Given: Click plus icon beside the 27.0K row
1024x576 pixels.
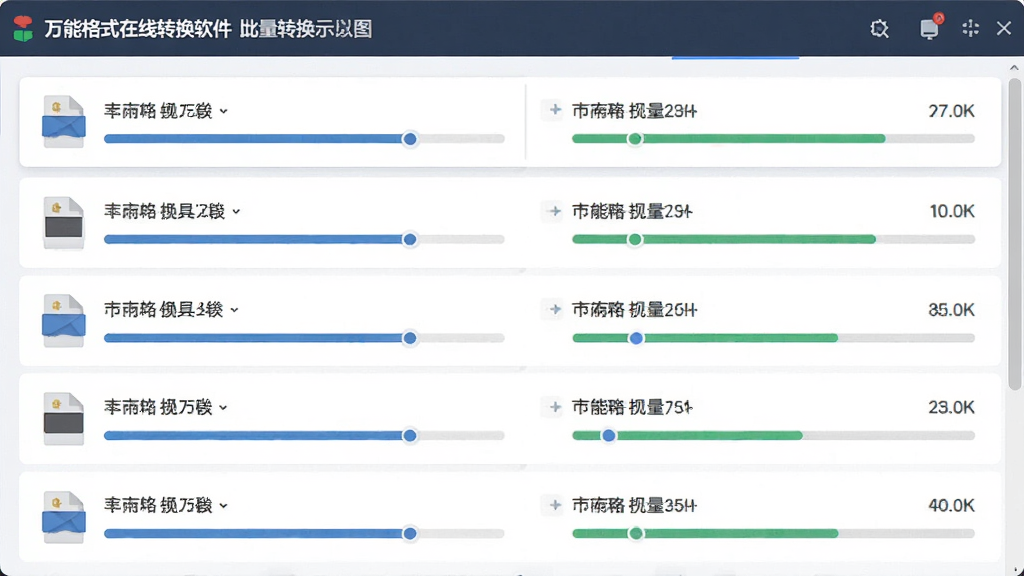Looking at the screenshot, I should [x=554, y=110].
